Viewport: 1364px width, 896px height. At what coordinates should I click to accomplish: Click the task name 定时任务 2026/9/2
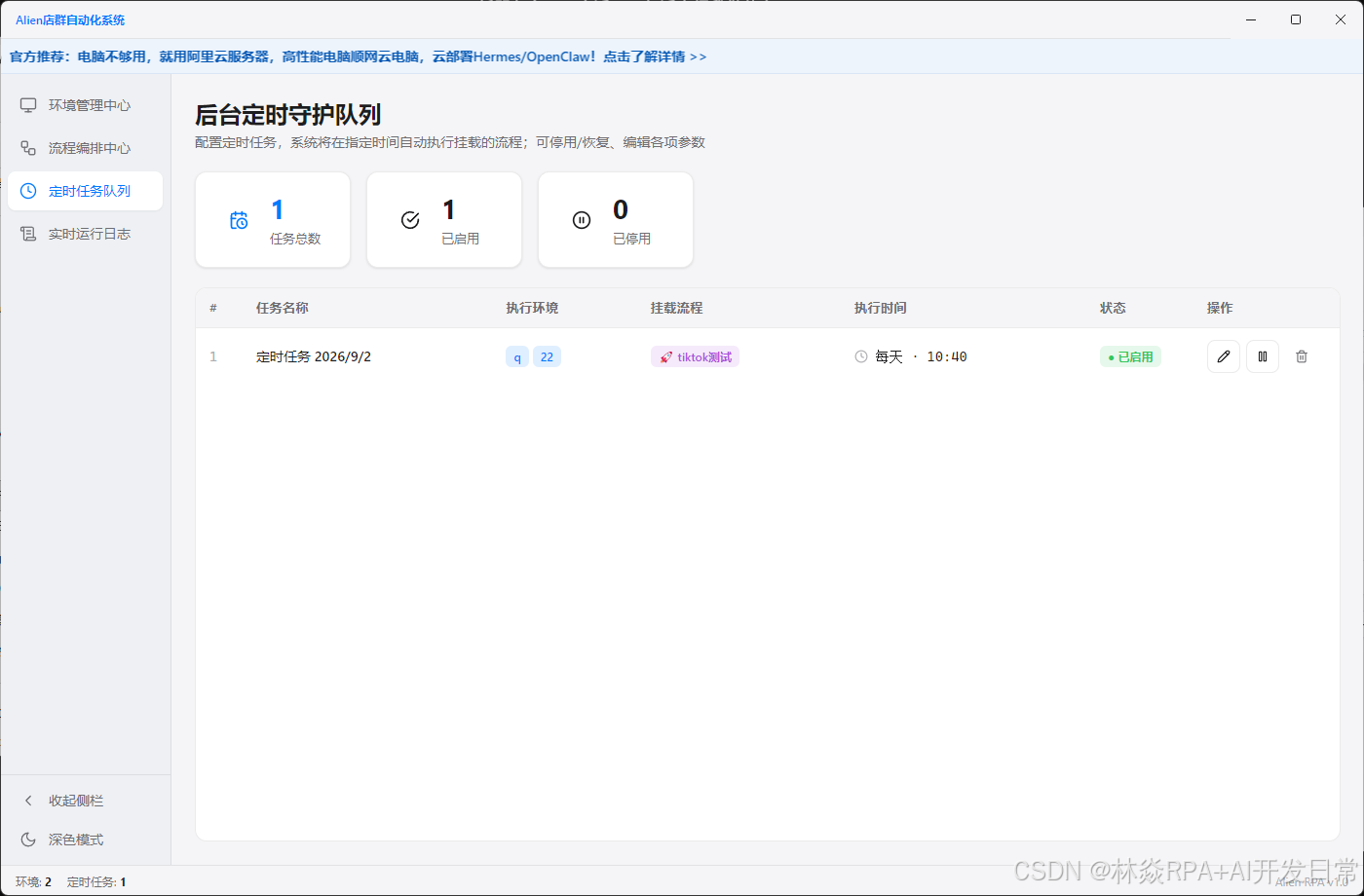[x=314, y=356]
